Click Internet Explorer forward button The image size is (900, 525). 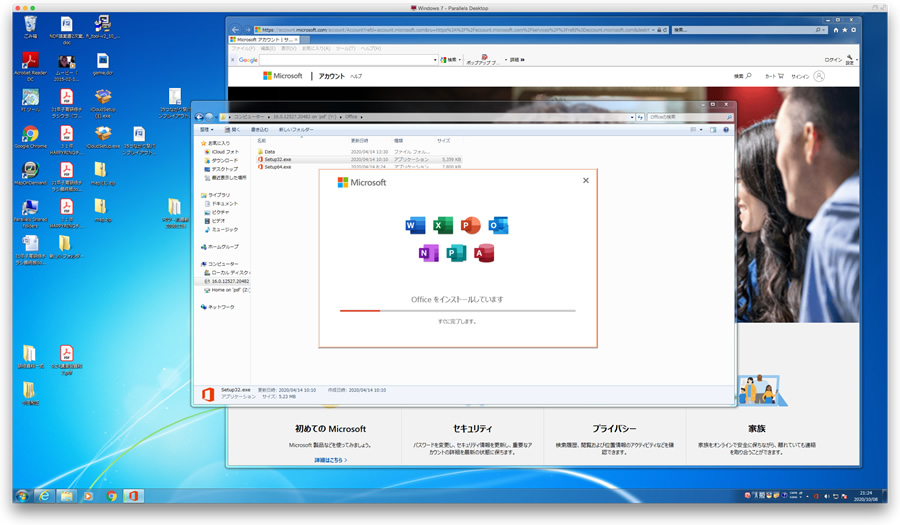click(x=247, y=29)
